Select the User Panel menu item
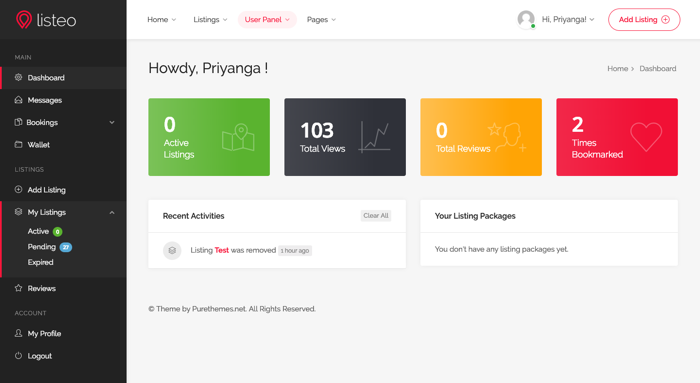 tap(267, 20)
